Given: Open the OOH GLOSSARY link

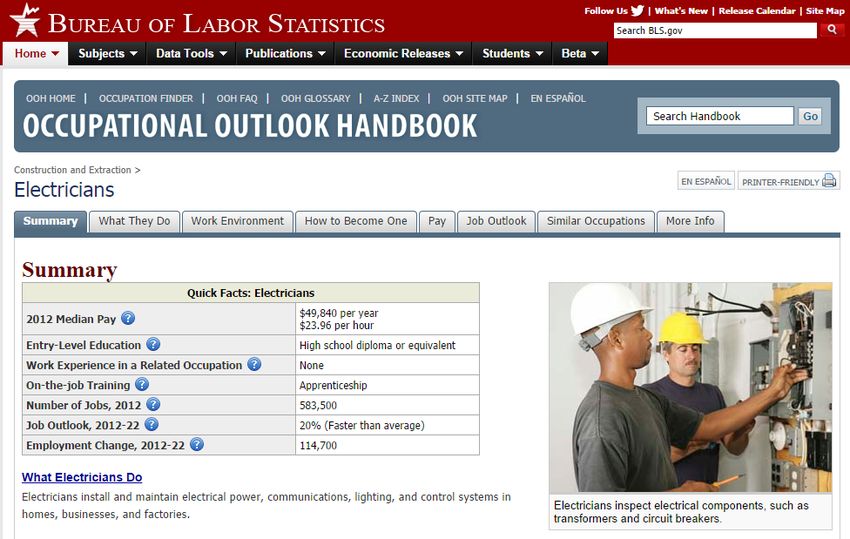Looking at the screenshot, I should pyautogui.click(x=315, y=99).
